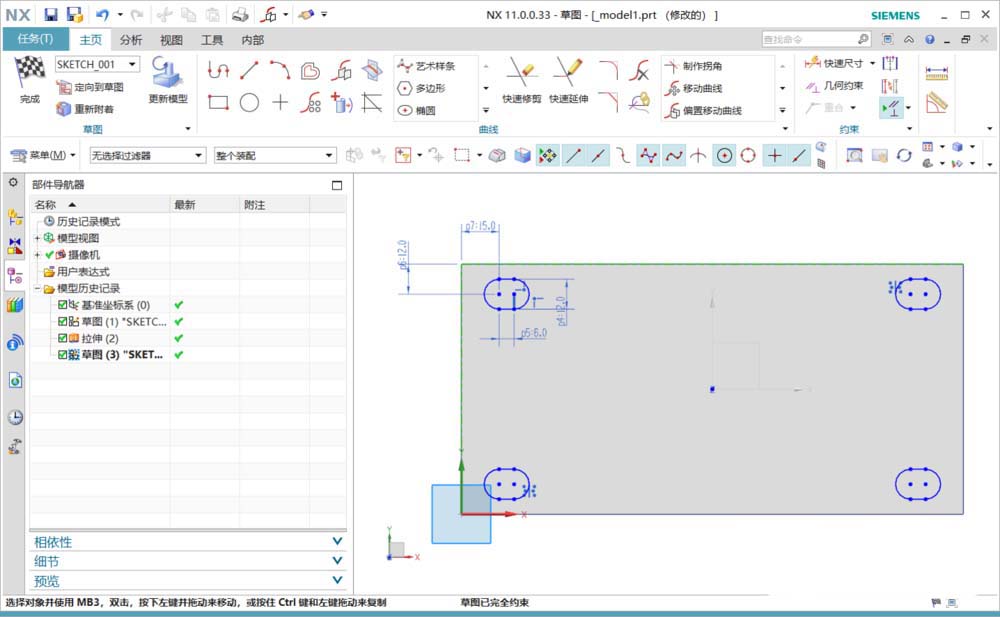
Task: Open the 菜单(M) menu button
Action: click(x=43, y=155)
